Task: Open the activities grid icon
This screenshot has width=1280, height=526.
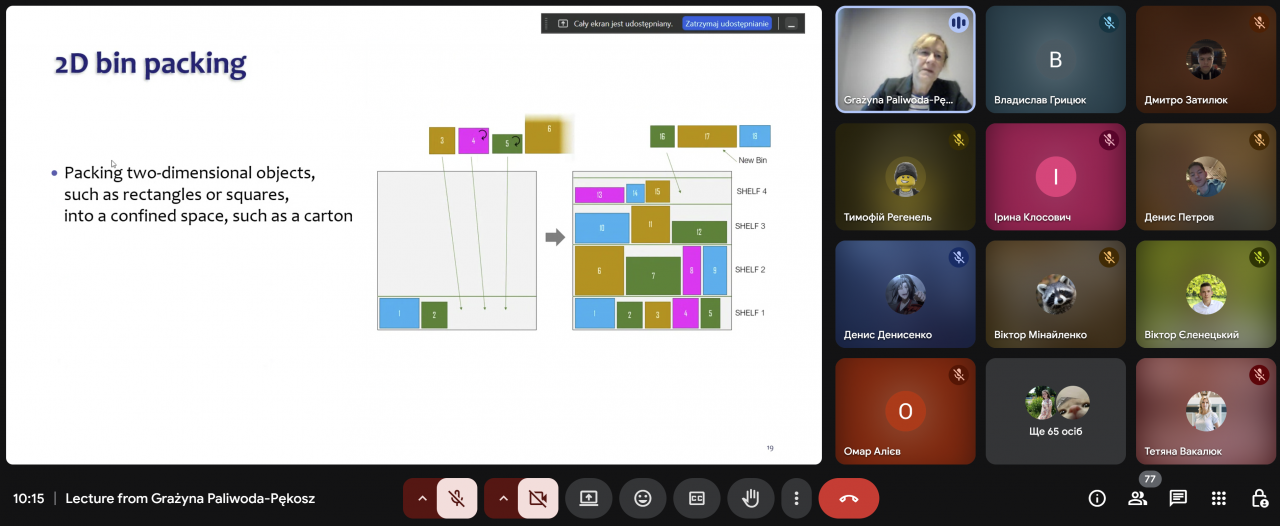Action: pos(1218,498)
